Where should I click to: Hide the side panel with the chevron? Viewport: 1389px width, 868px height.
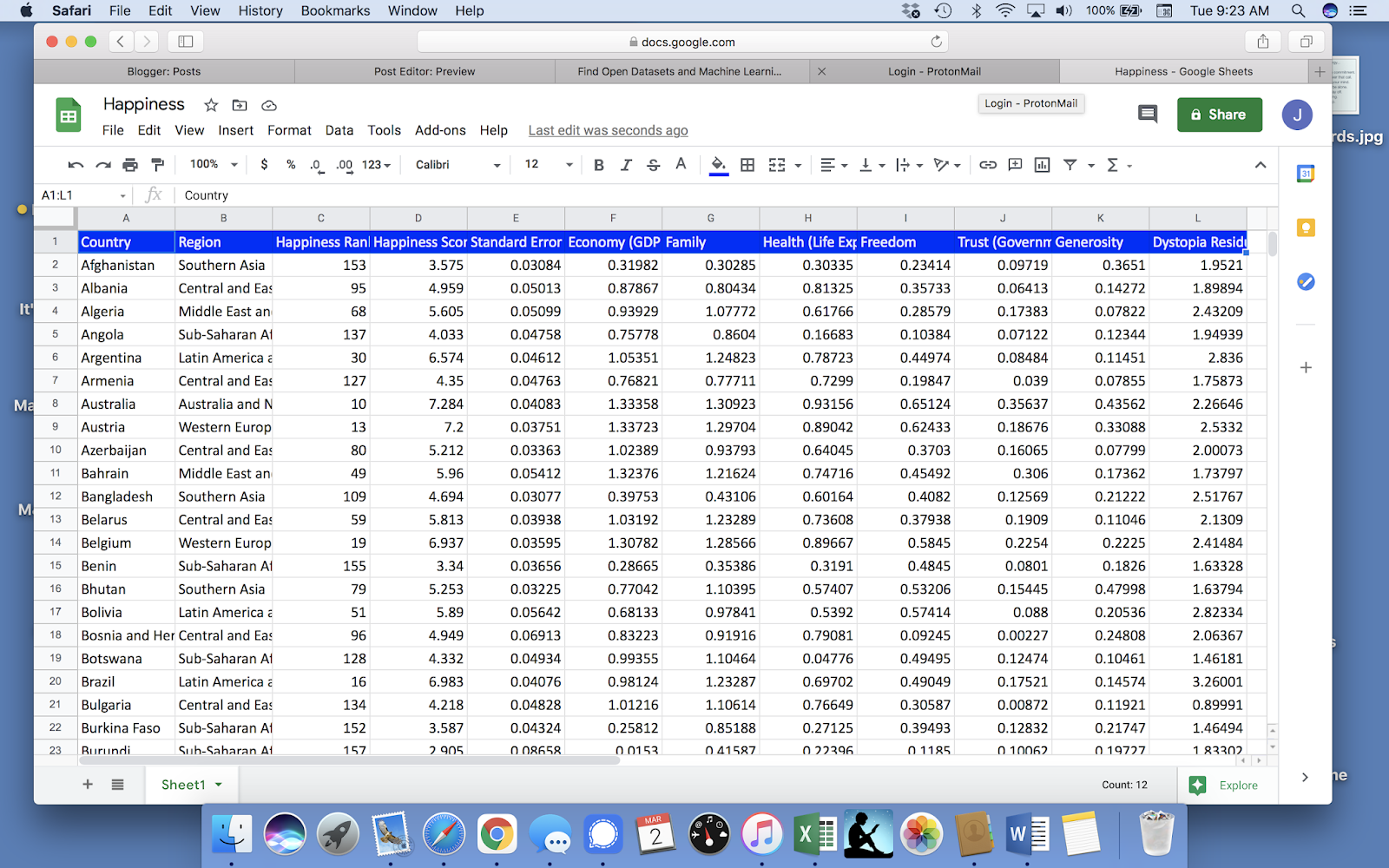1305,777
